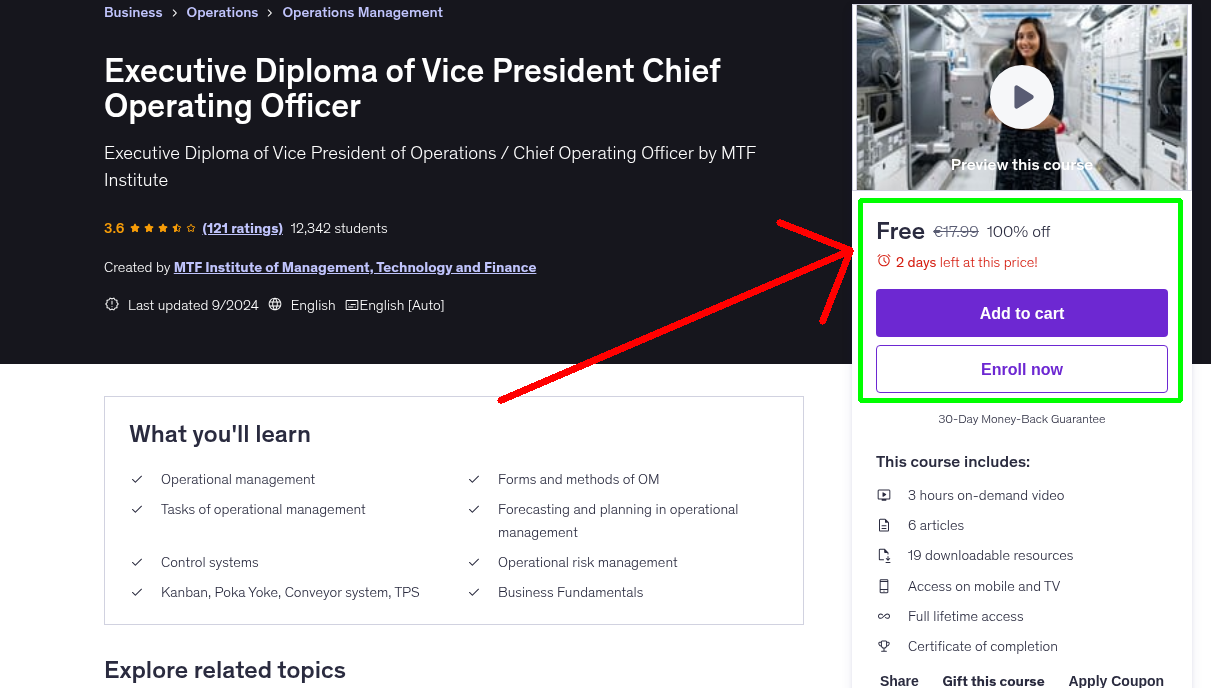Image resolution: width=1211 pixels, height=688 pixels.
Task: Click the checkmark beside Operational management
Action: click(137, 479)
